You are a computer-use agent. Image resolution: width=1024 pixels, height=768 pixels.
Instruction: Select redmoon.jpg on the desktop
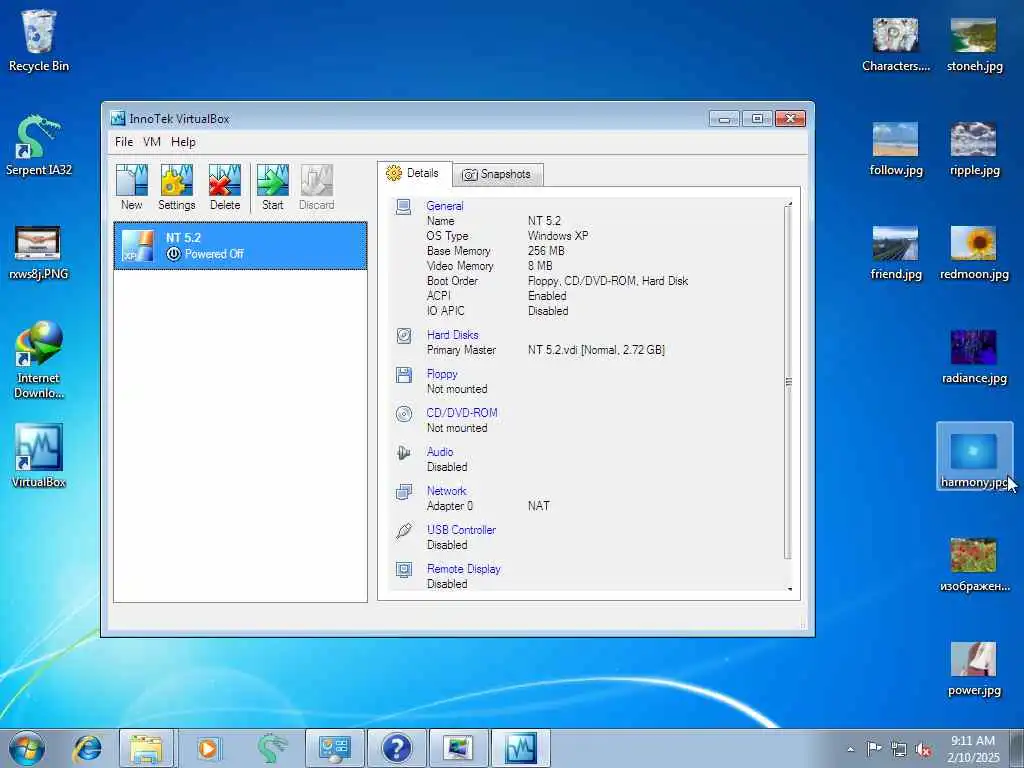pyautogui.click(x=974, y=253)
